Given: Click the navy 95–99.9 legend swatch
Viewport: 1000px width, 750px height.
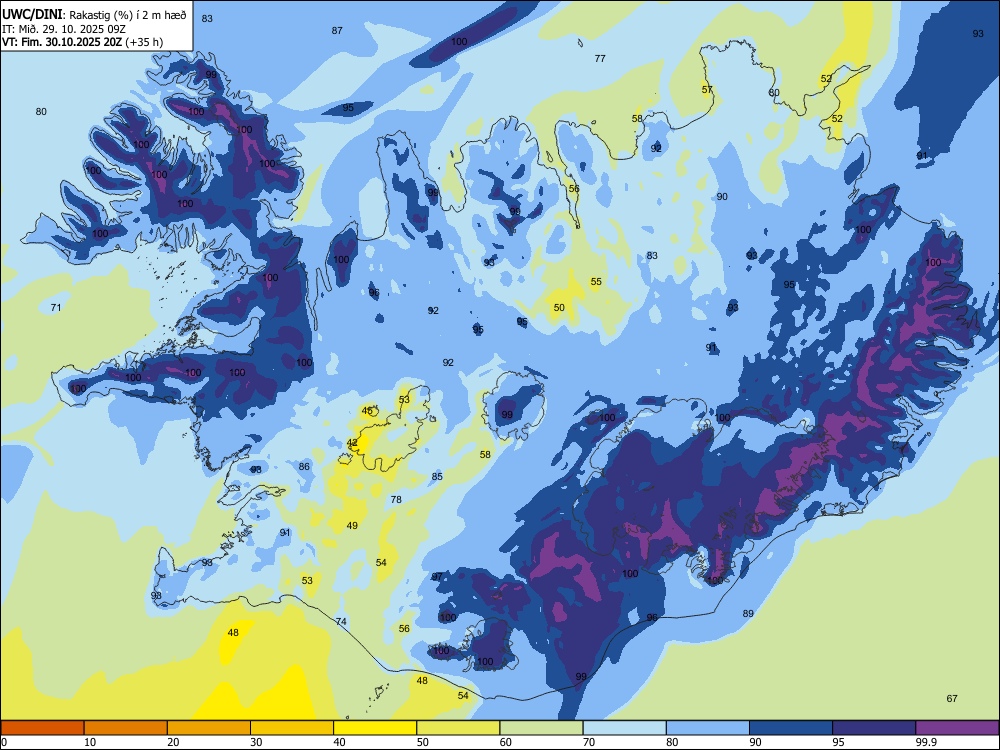Looking at the screenshot, I should tap(874, 728).
